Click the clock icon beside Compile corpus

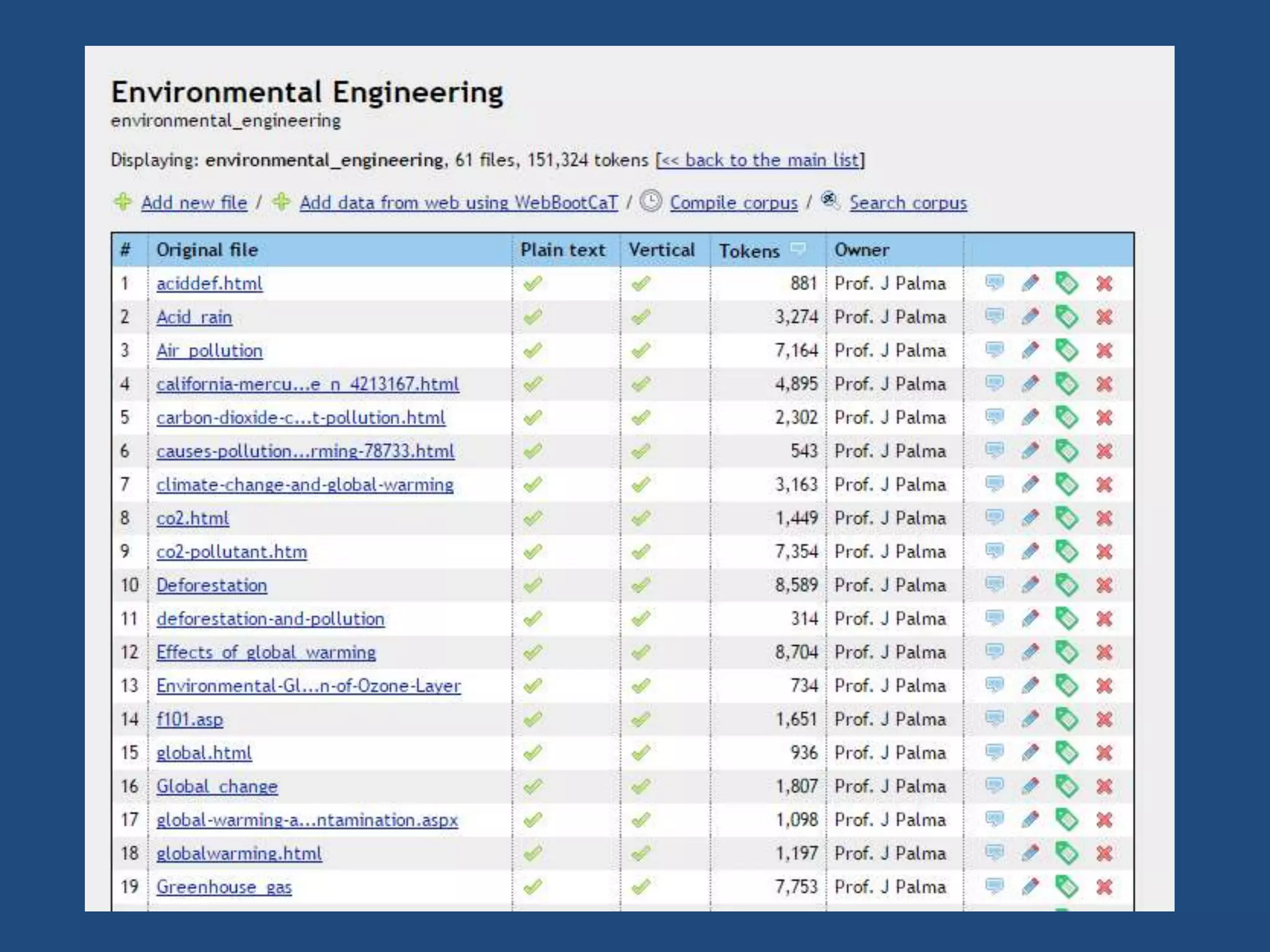coord(651,201)
